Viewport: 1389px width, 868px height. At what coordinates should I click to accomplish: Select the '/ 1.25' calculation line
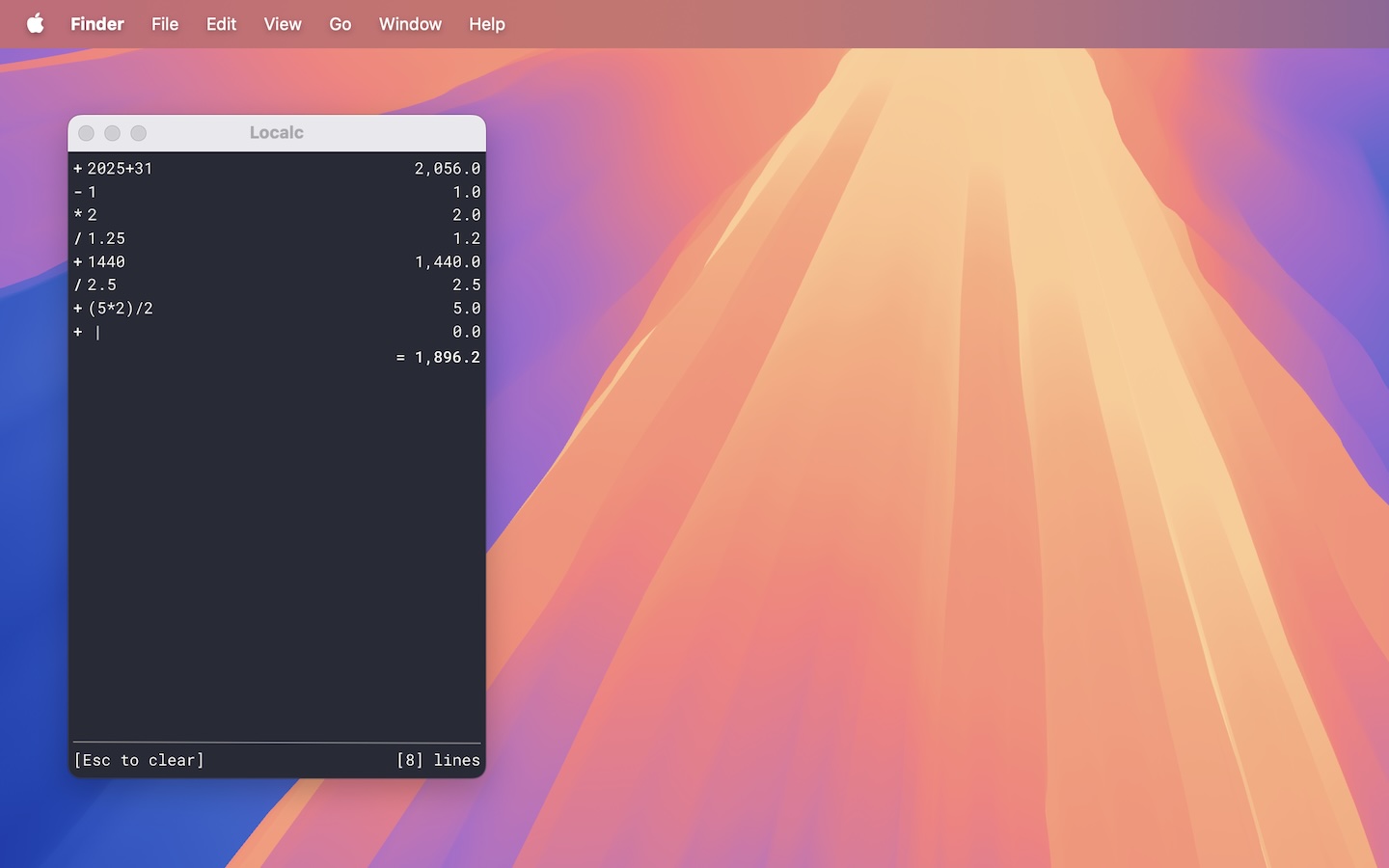point(98,238)
